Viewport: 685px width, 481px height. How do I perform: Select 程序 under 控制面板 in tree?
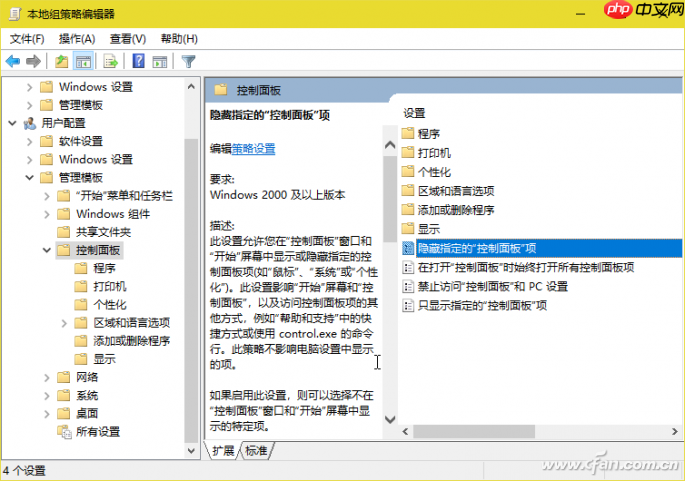click(x=104, y=268)
